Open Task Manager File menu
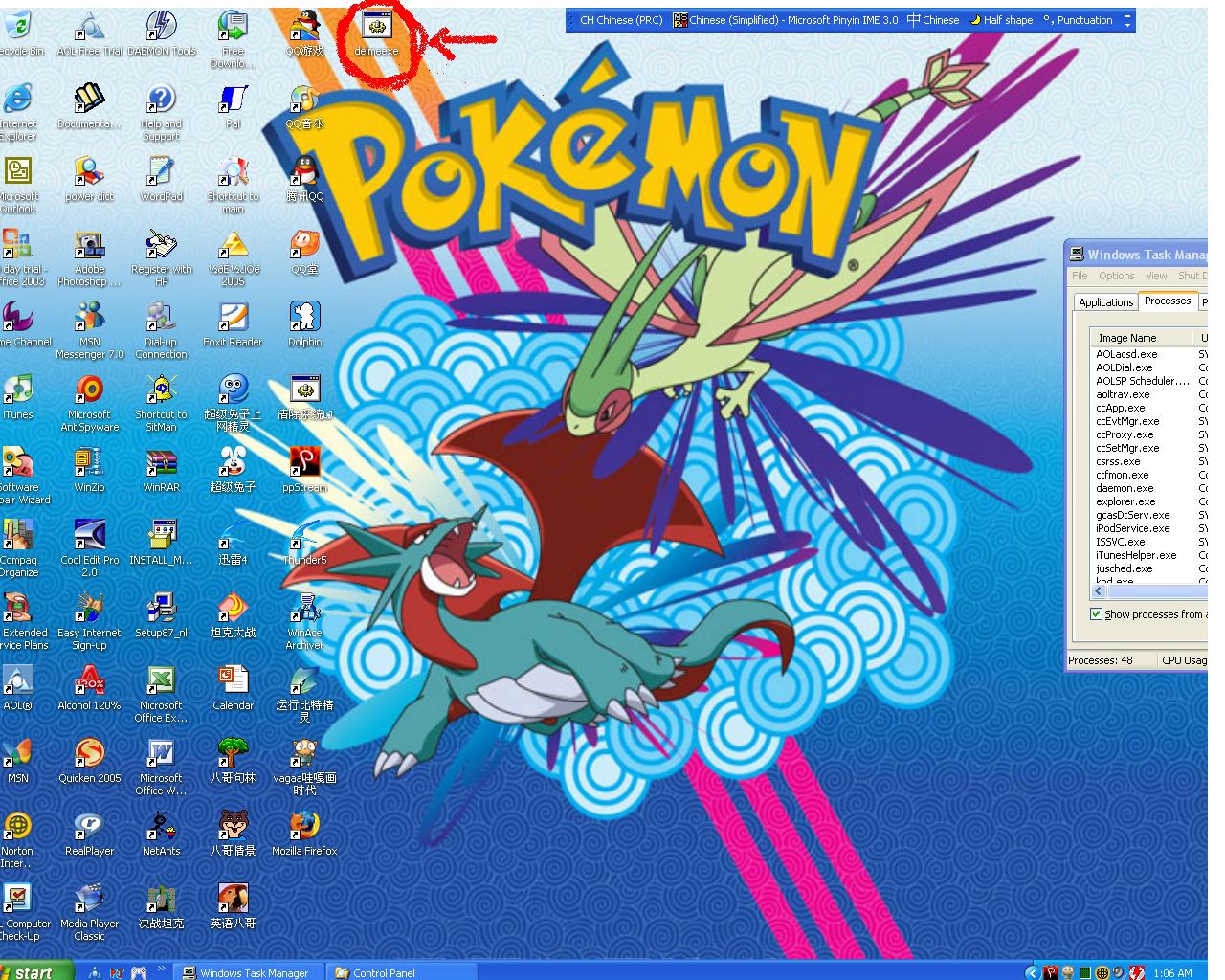1225x980 pixels. click(x=1080, y=276)
